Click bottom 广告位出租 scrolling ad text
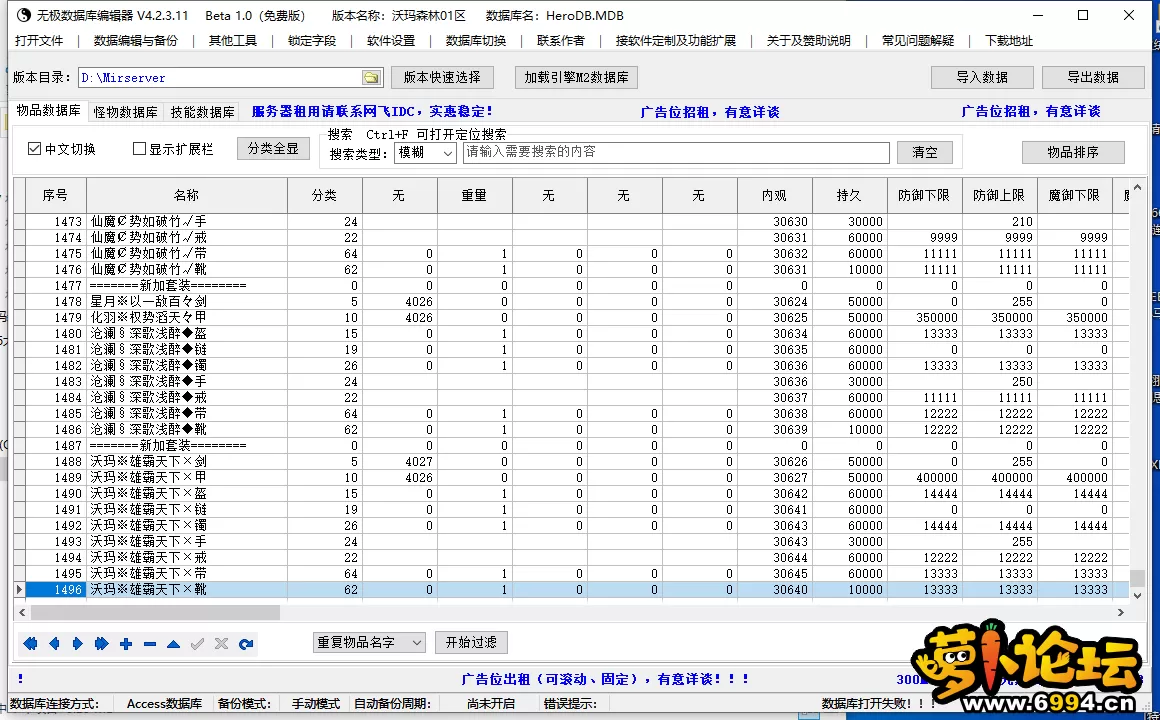Screen dimensions: 1160x720 (x=606, y=679)
